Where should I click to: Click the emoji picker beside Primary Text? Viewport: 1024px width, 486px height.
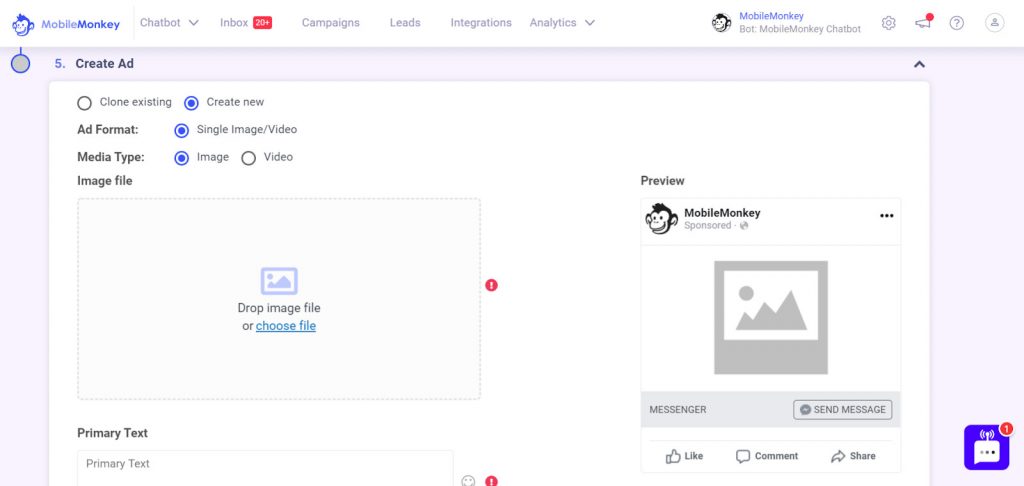tap(468, 481)
